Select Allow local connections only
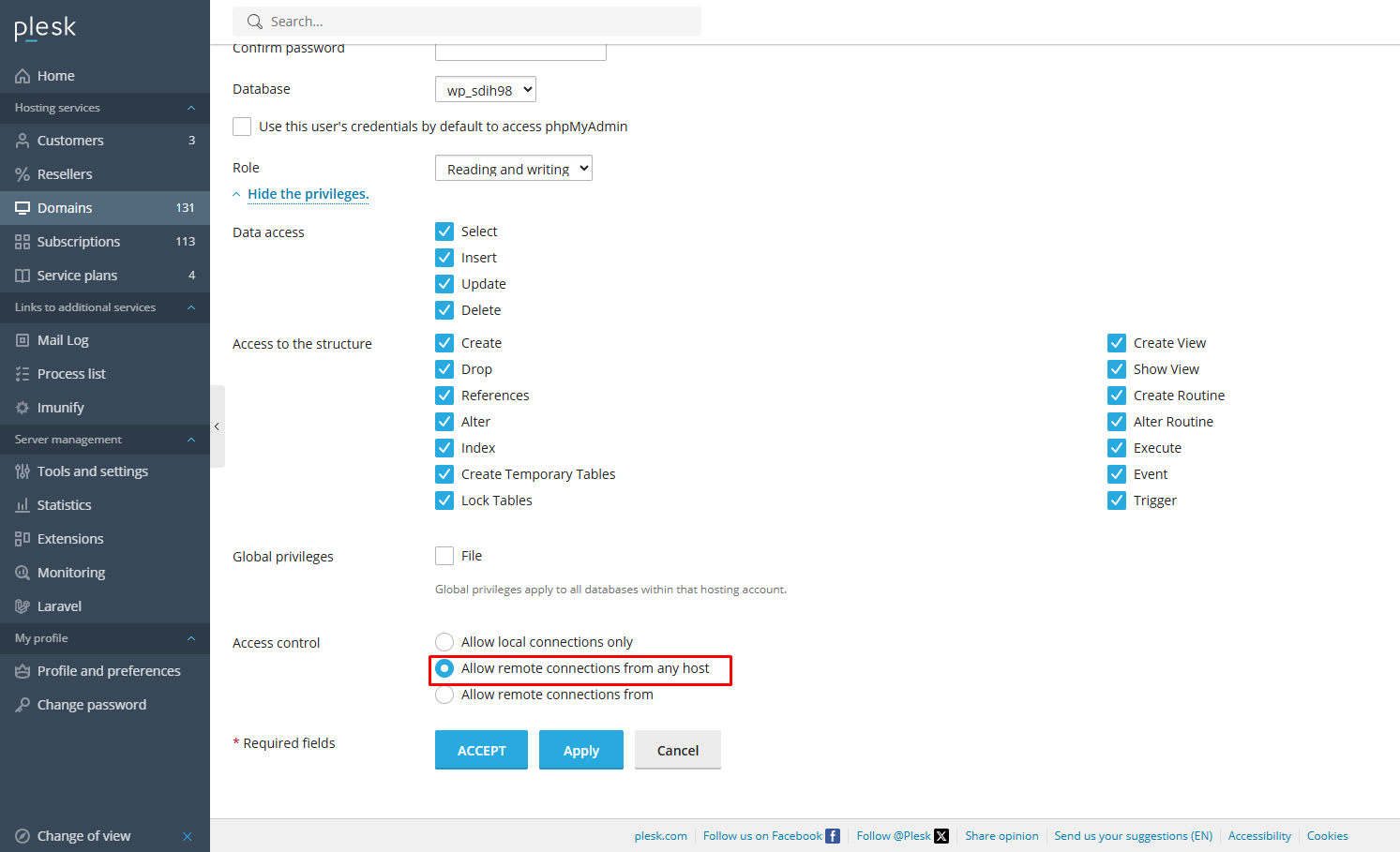Viewport: 1400px width, 852px height. coord(444,642)
